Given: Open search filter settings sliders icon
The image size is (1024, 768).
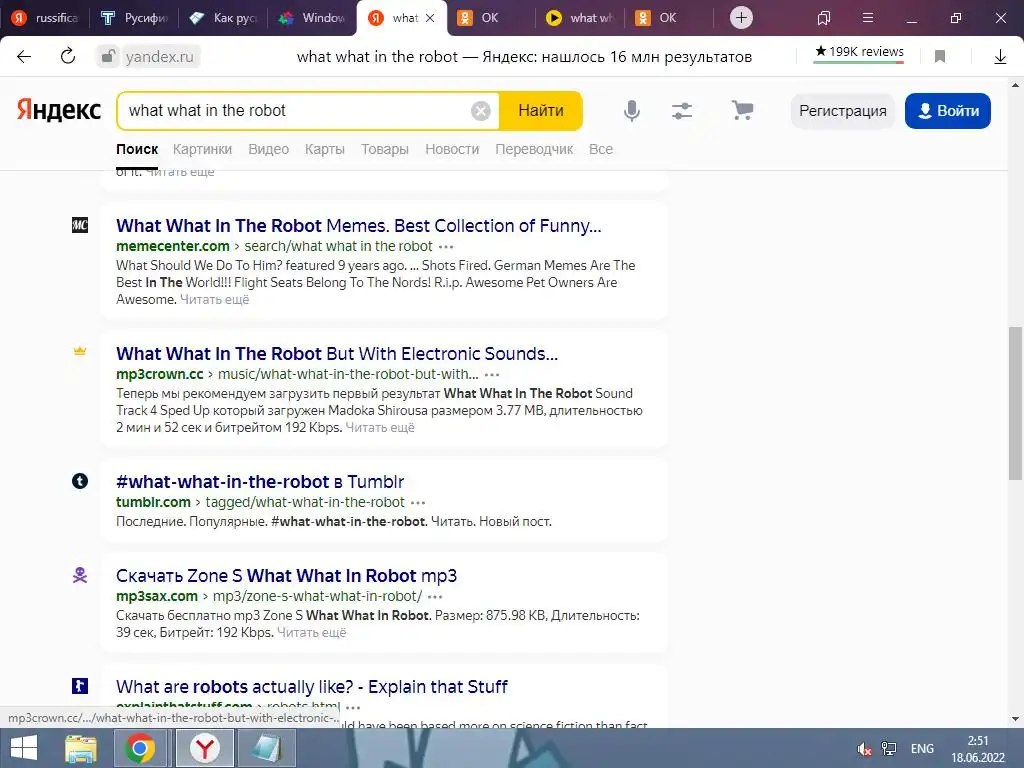Looking at the screenshot, I should coord(682,111).
